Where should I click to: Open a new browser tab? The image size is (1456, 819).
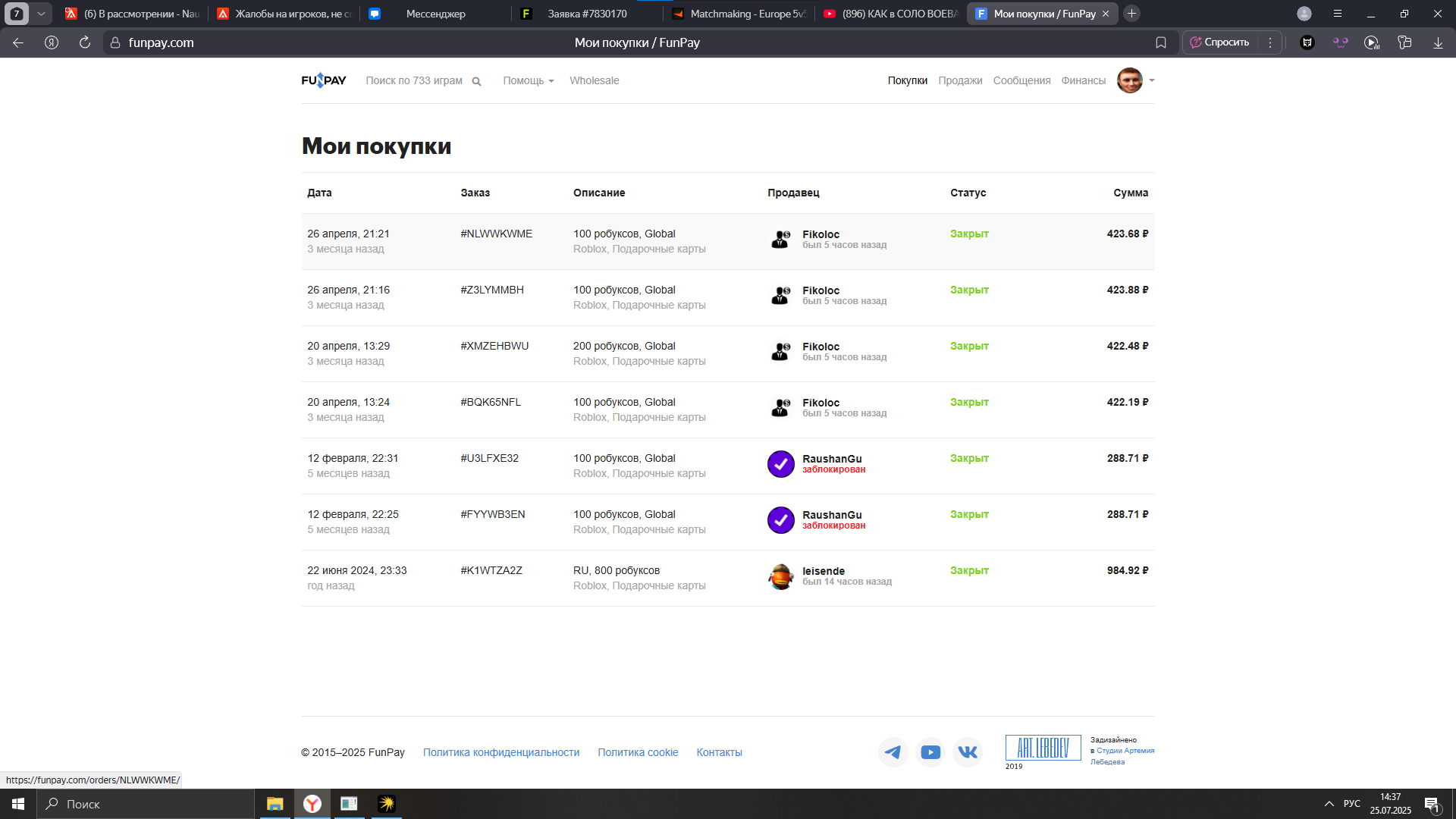click(x=1131, y=14)
